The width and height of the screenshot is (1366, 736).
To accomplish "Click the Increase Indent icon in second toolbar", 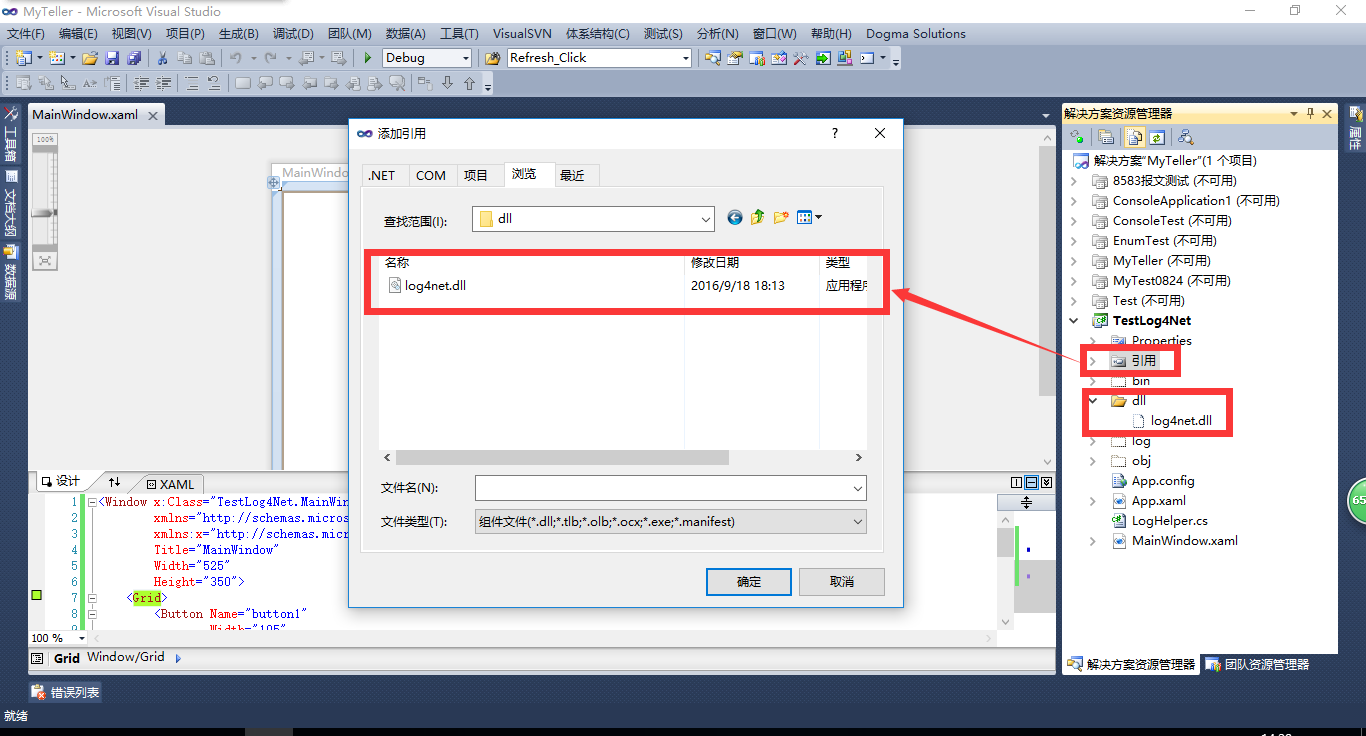I will point(163,83).
